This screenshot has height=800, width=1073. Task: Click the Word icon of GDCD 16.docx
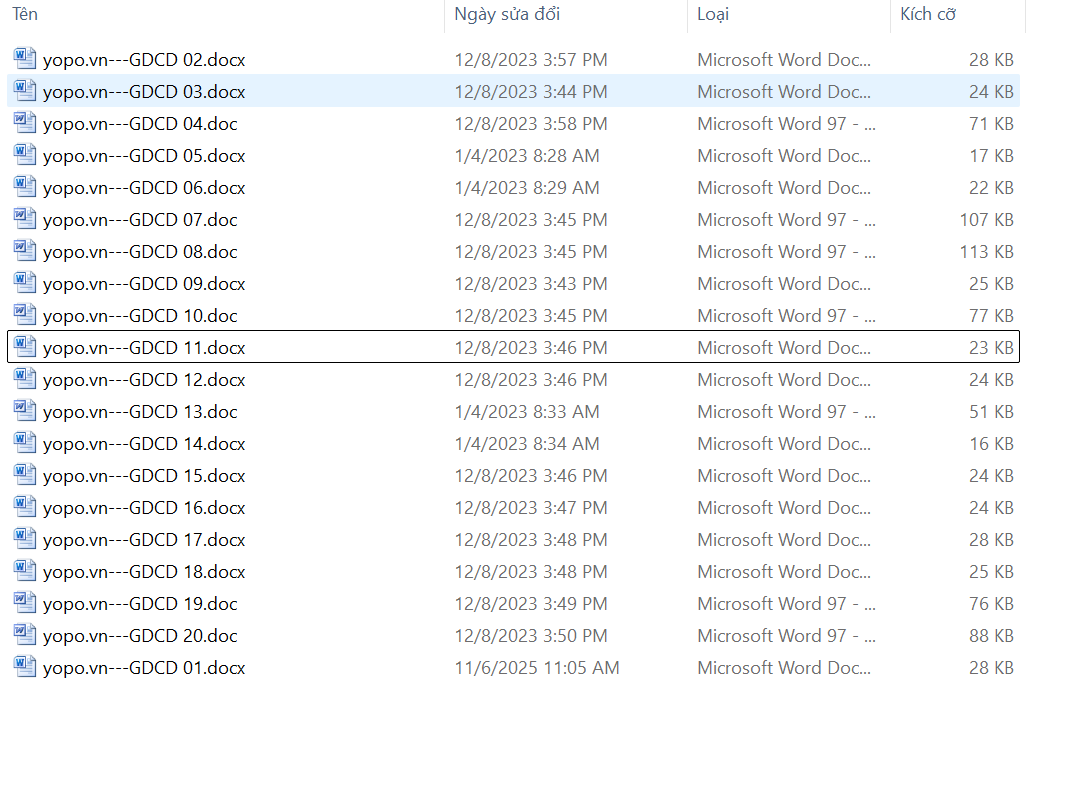pos(25,507)
